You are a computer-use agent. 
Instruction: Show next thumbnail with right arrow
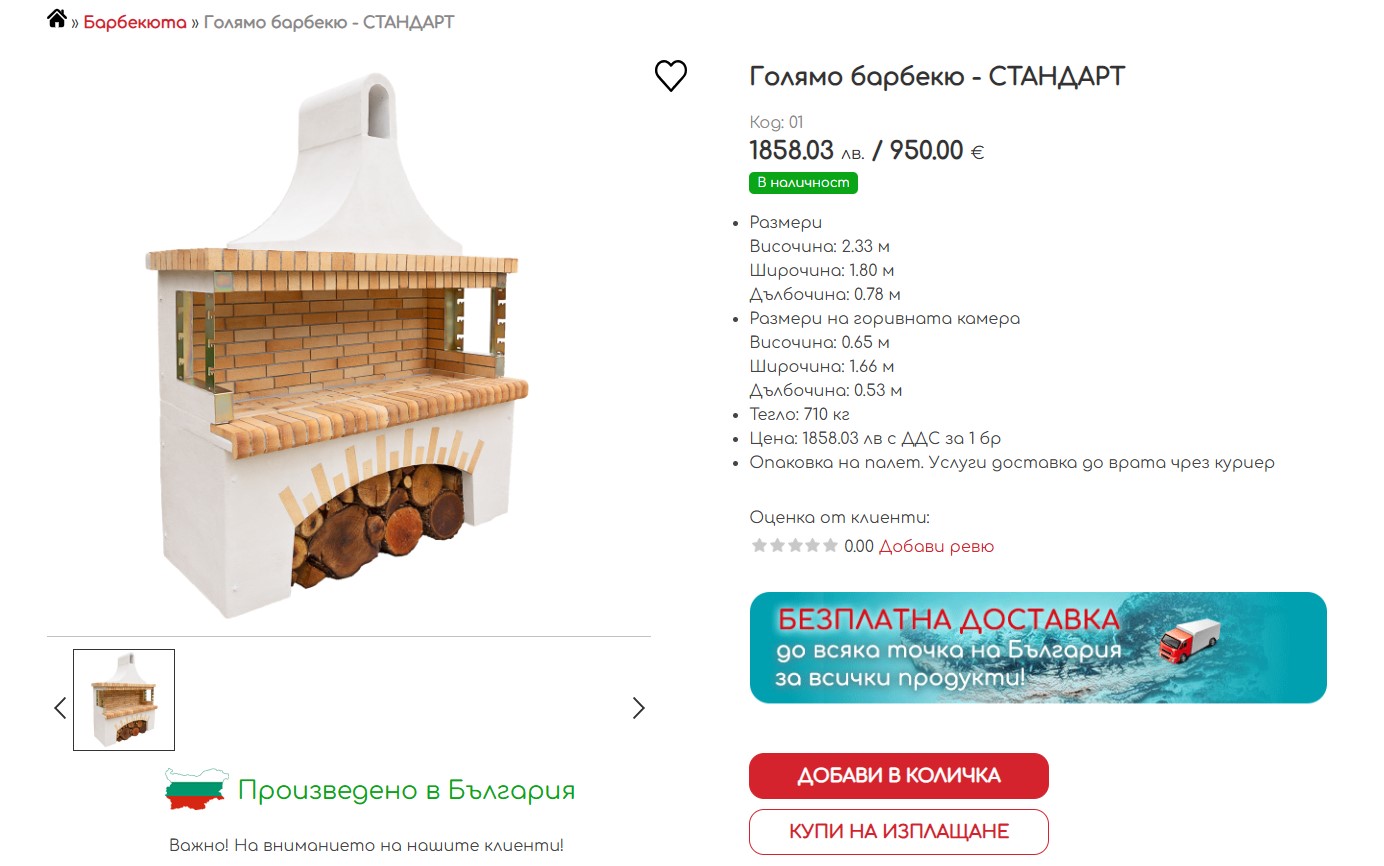[639, 708]
